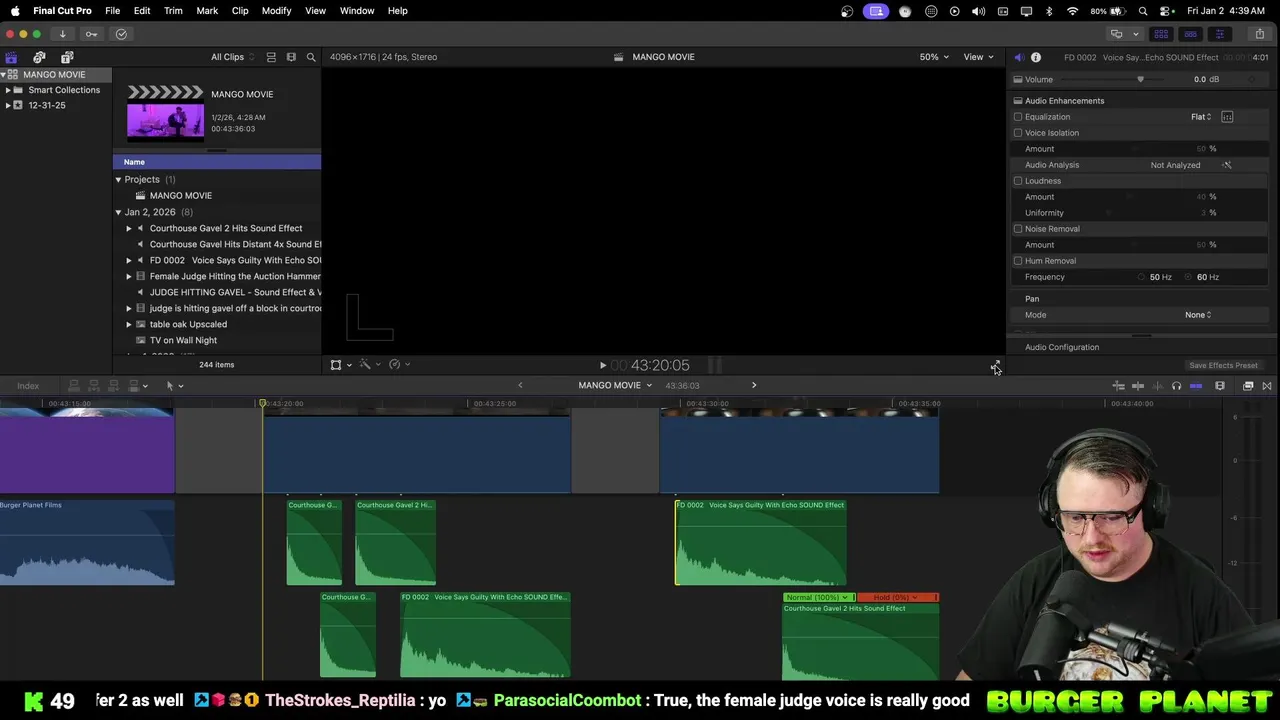Expand the Smart Collections folder
The height and width of the screenshot is (720, 1280).
pyautogui.click(x=8, y=90)
